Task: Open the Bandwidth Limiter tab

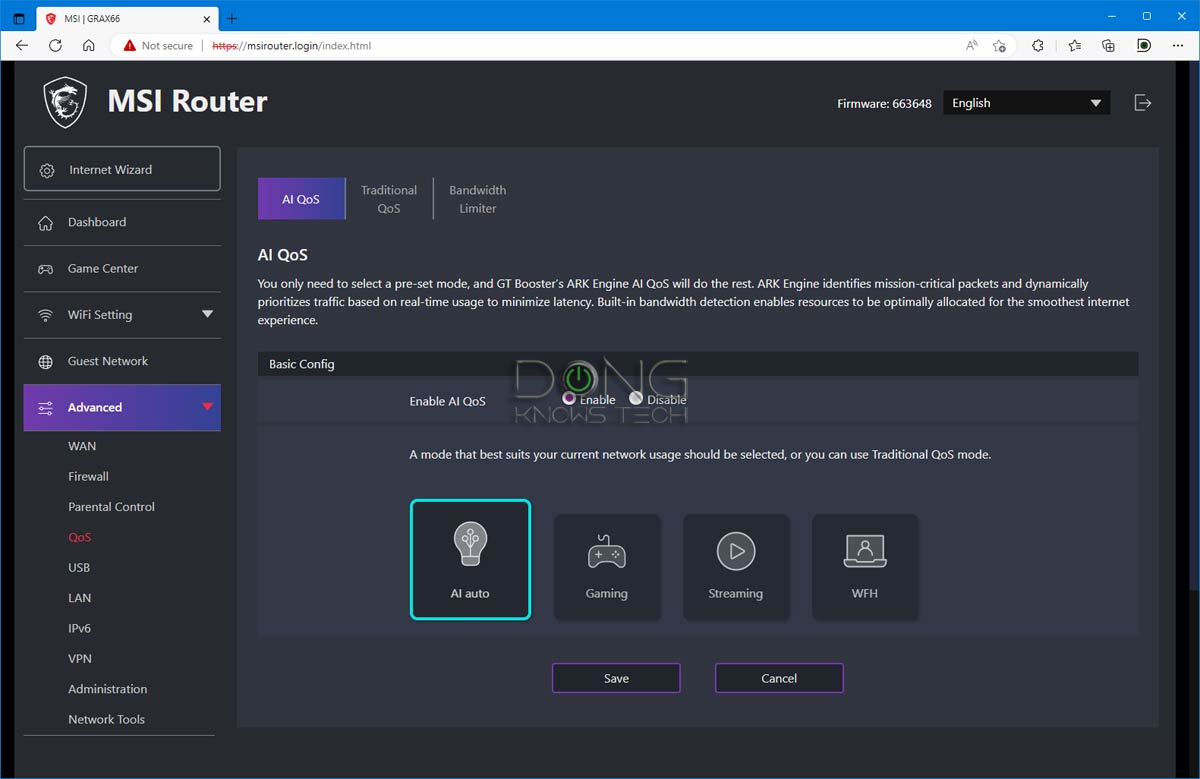Action: point(478,199)
